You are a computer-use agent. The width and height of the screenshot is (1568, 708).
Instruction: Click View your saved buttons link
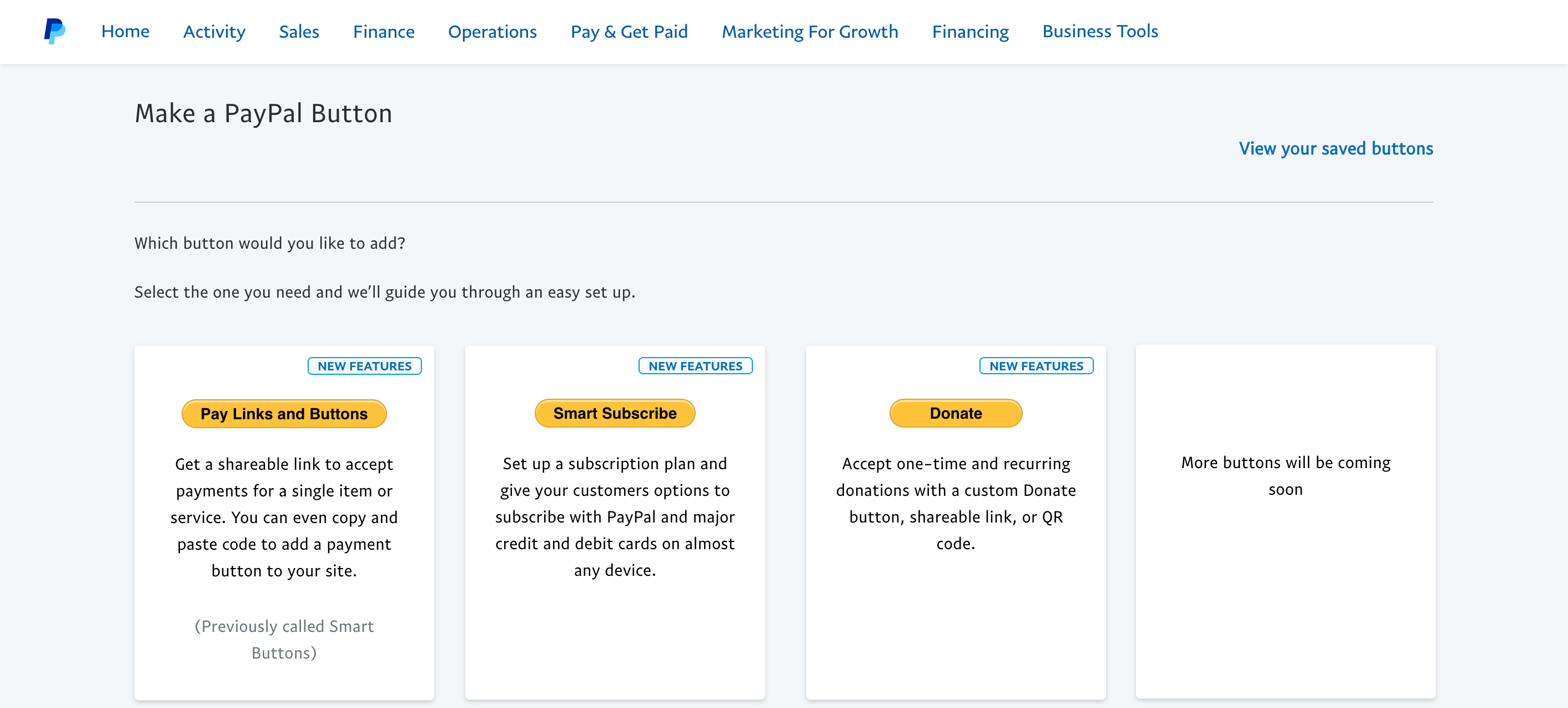1335,148
